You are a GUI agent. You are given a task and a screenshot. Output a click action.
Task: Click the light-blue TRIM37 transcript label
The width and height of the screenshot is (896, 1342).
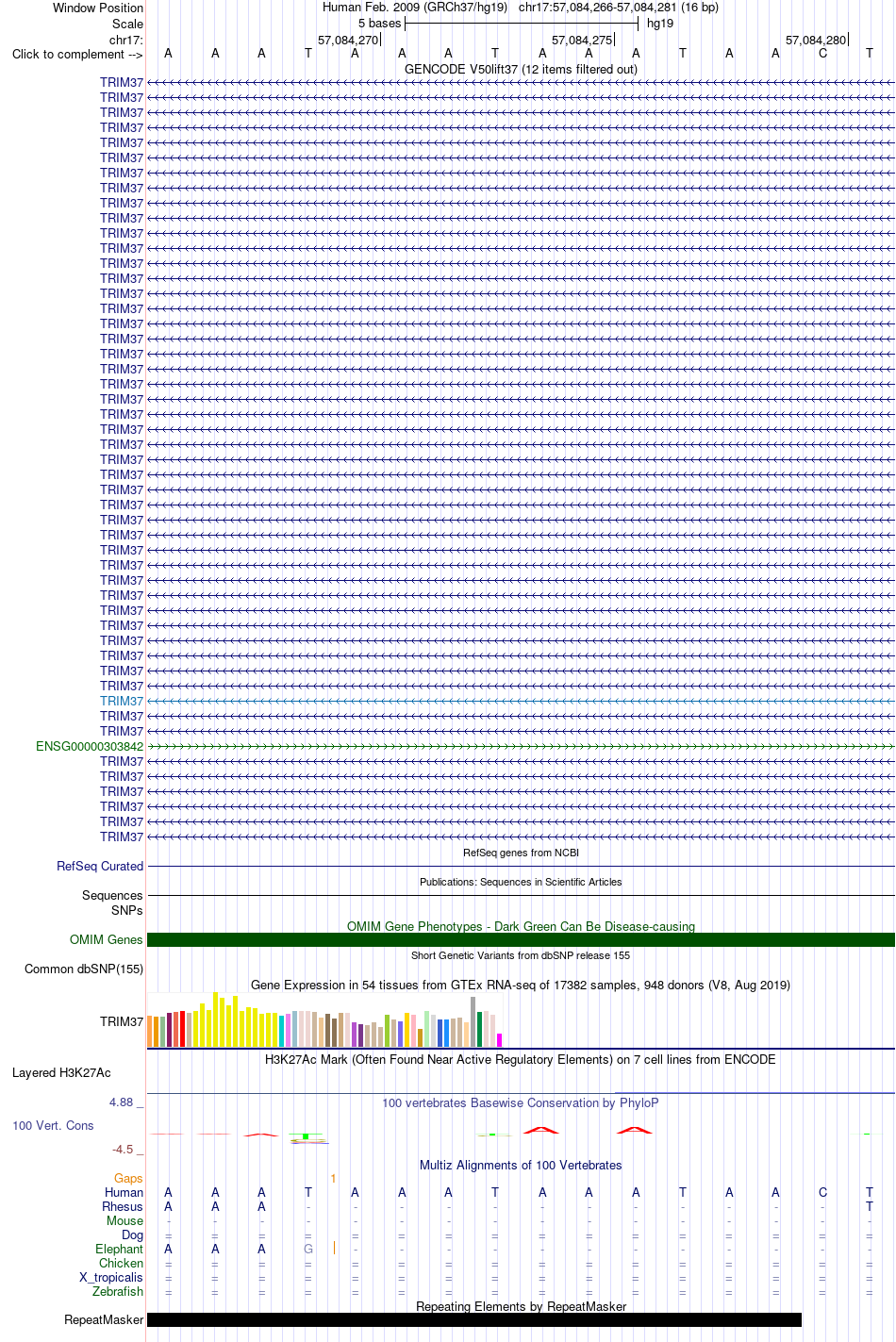(x=122, y=701)
